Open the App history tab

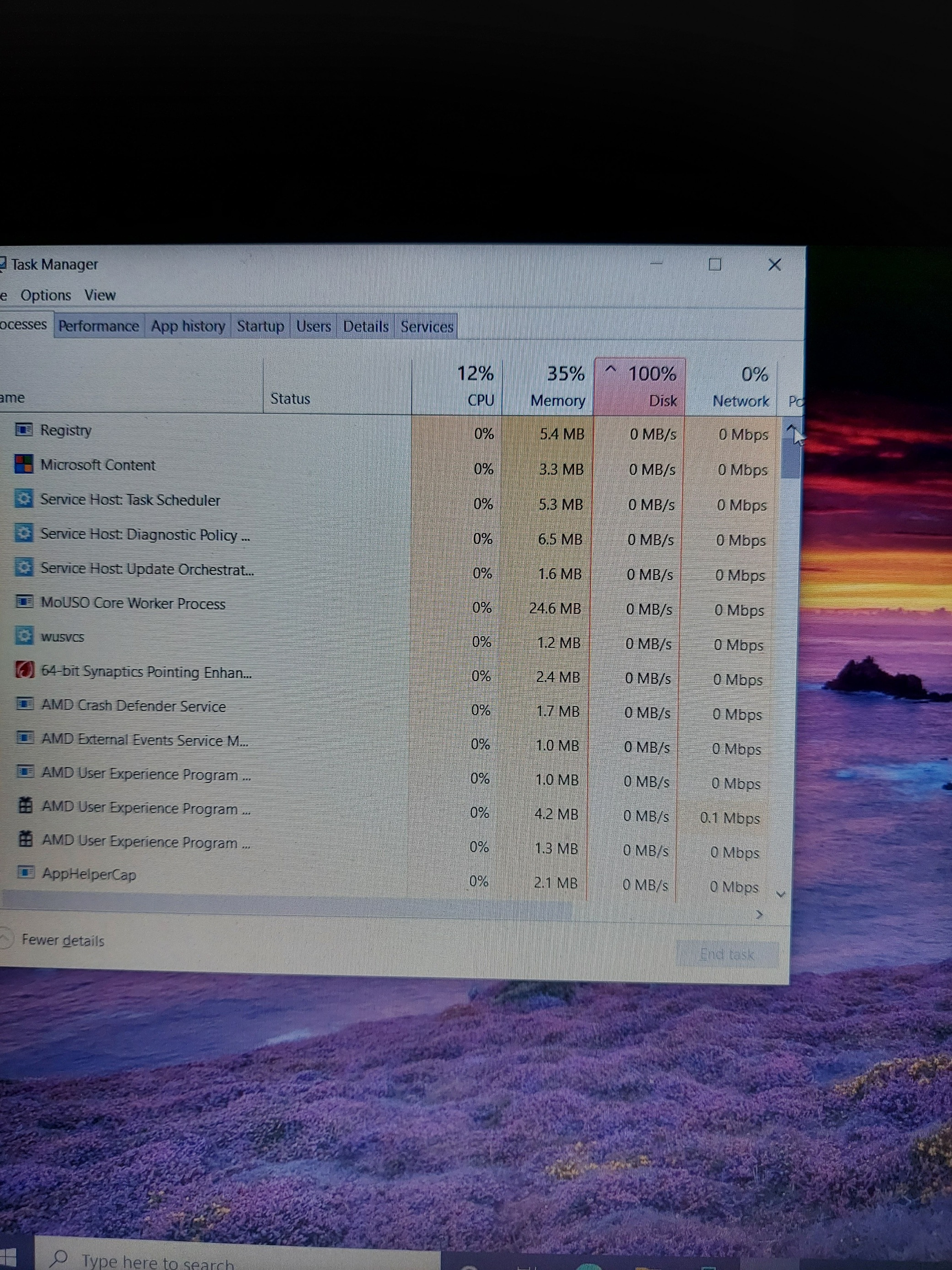188,326
